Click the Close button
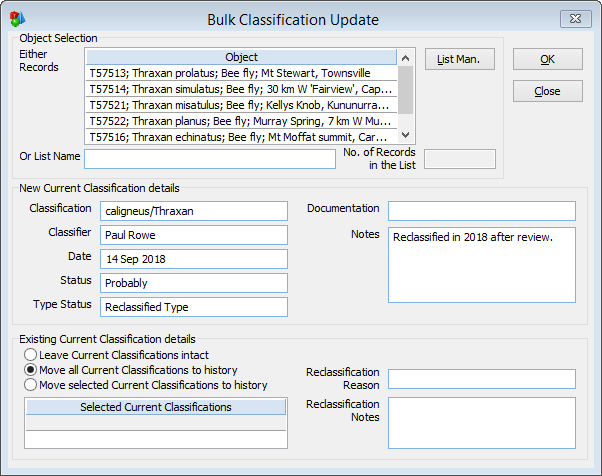602x476 pixels. point(547,91)
